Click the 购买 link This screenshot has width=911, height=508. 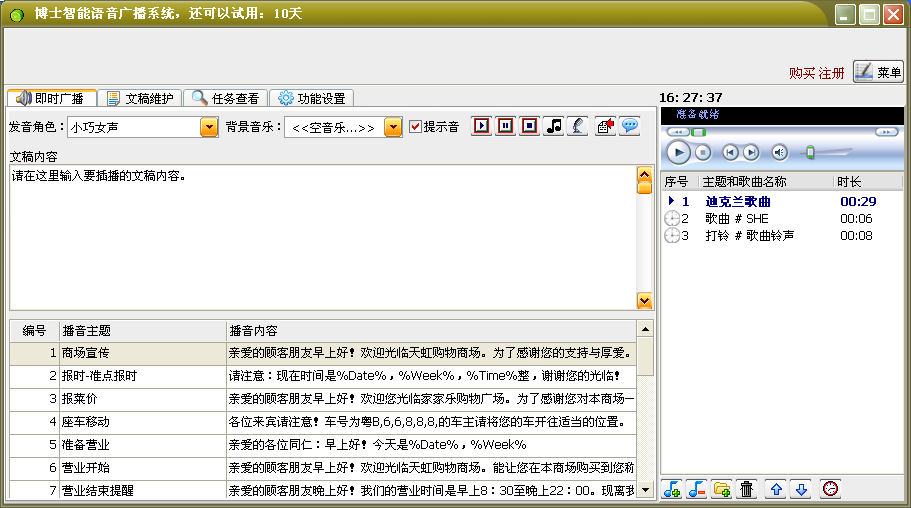[x=802, y=73]
